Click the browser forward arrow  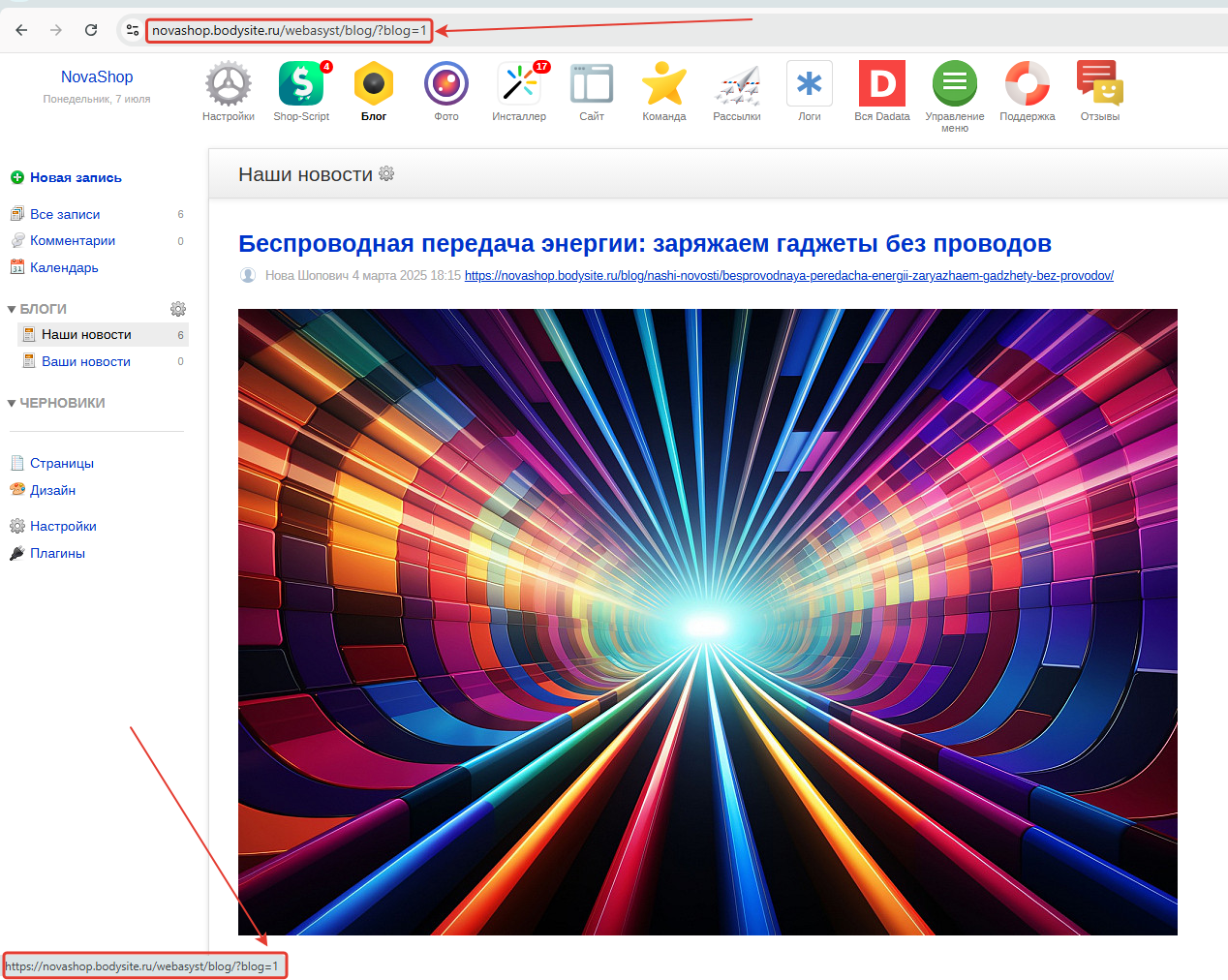pos(56,30)
